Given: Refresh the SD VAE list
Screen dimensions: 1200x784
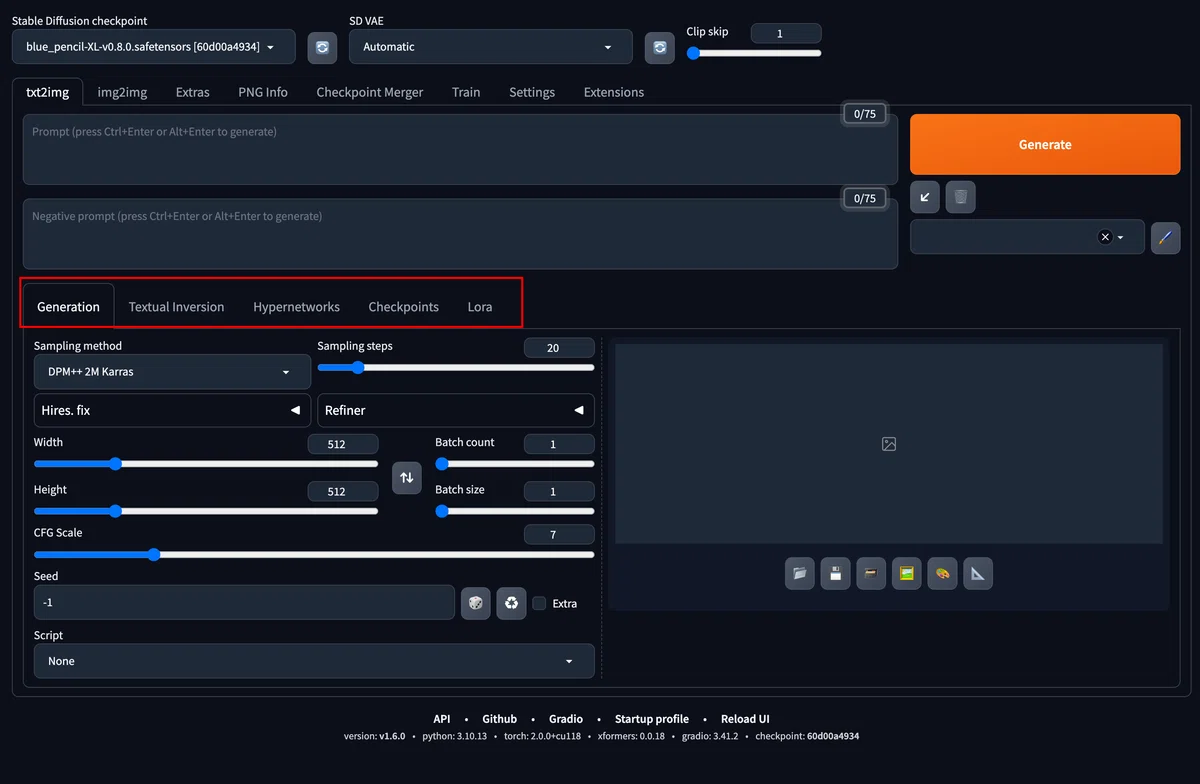Looking at the screenshot, I should click(x=660, y=47).
